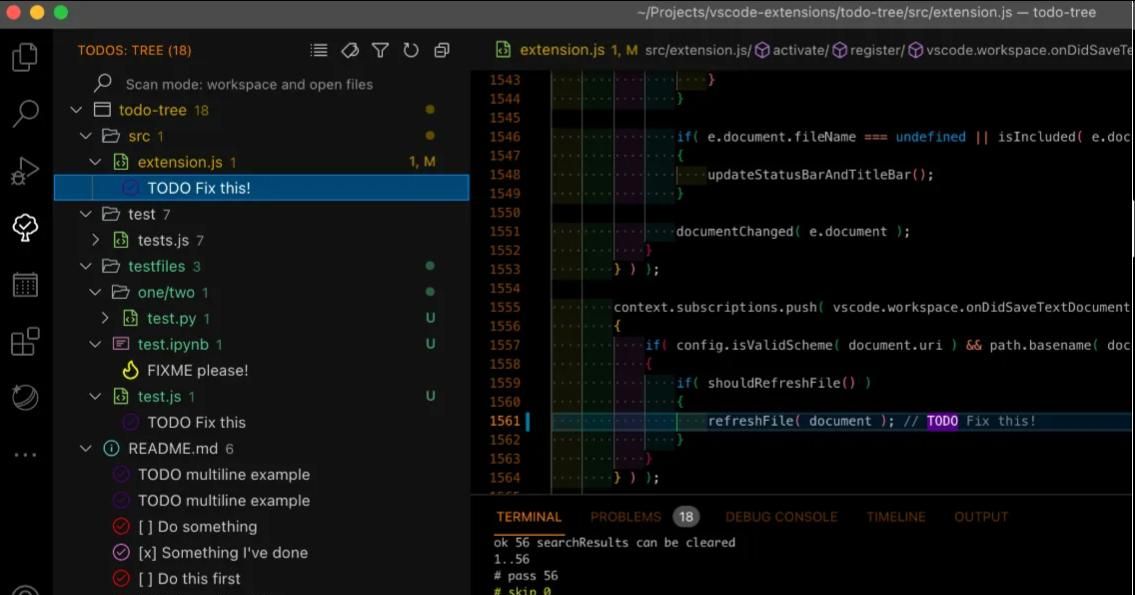The width and height of the screenshot is (1135, 595).
Task: Click the tag grouping icon in TODOs header
Action: (x=350, y=50)
